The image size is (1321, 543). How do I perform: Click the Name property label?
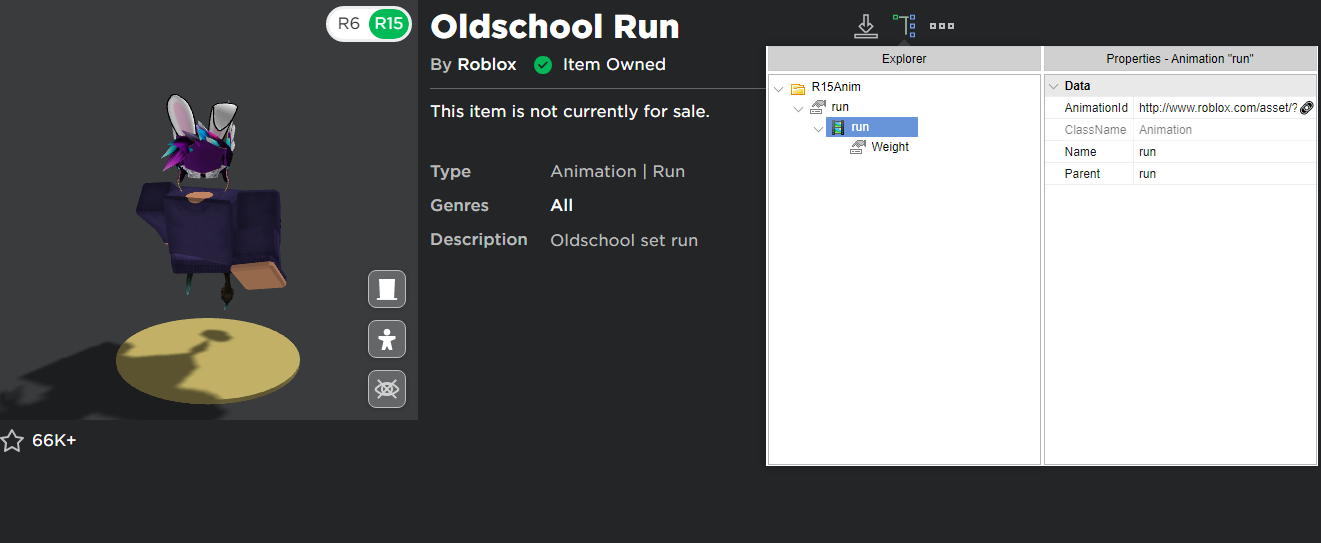(1080, 152)
